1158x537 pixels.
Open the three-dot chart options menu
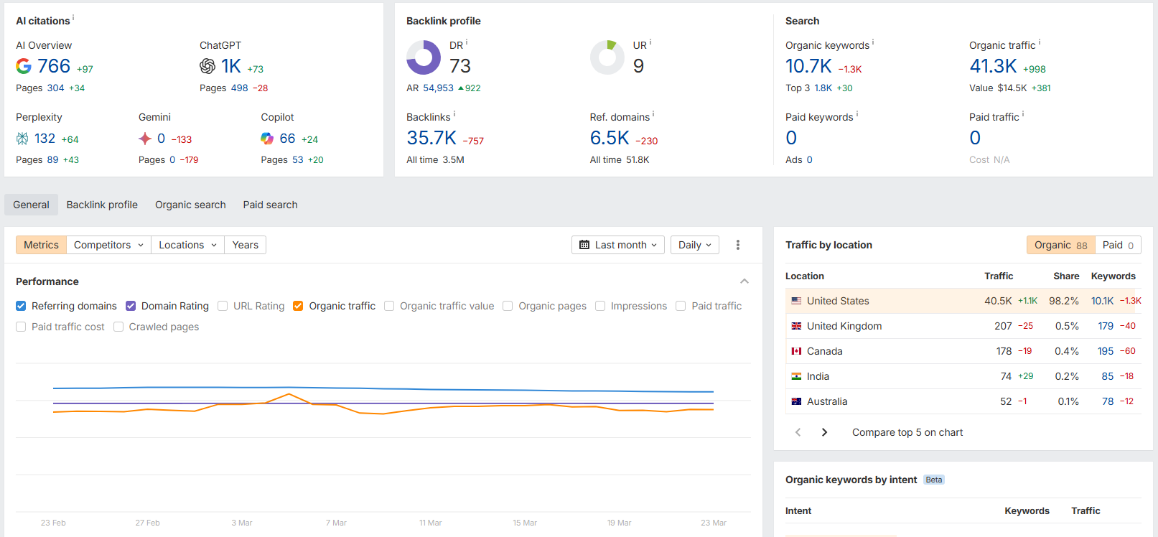pos(738,245)
